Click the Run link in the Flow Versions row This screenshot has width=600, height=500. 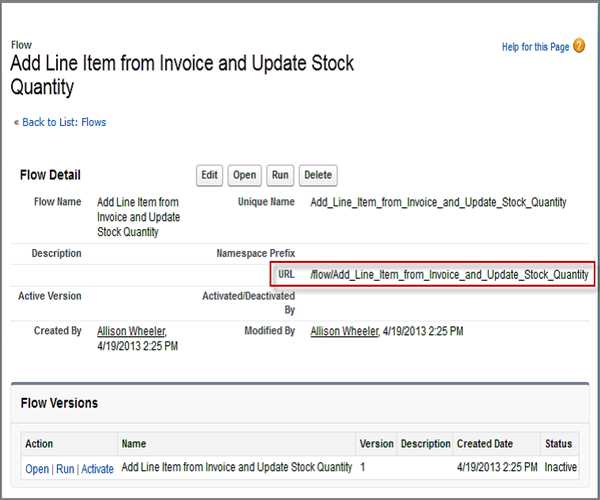pyautogui.click(x=65, y=468)
